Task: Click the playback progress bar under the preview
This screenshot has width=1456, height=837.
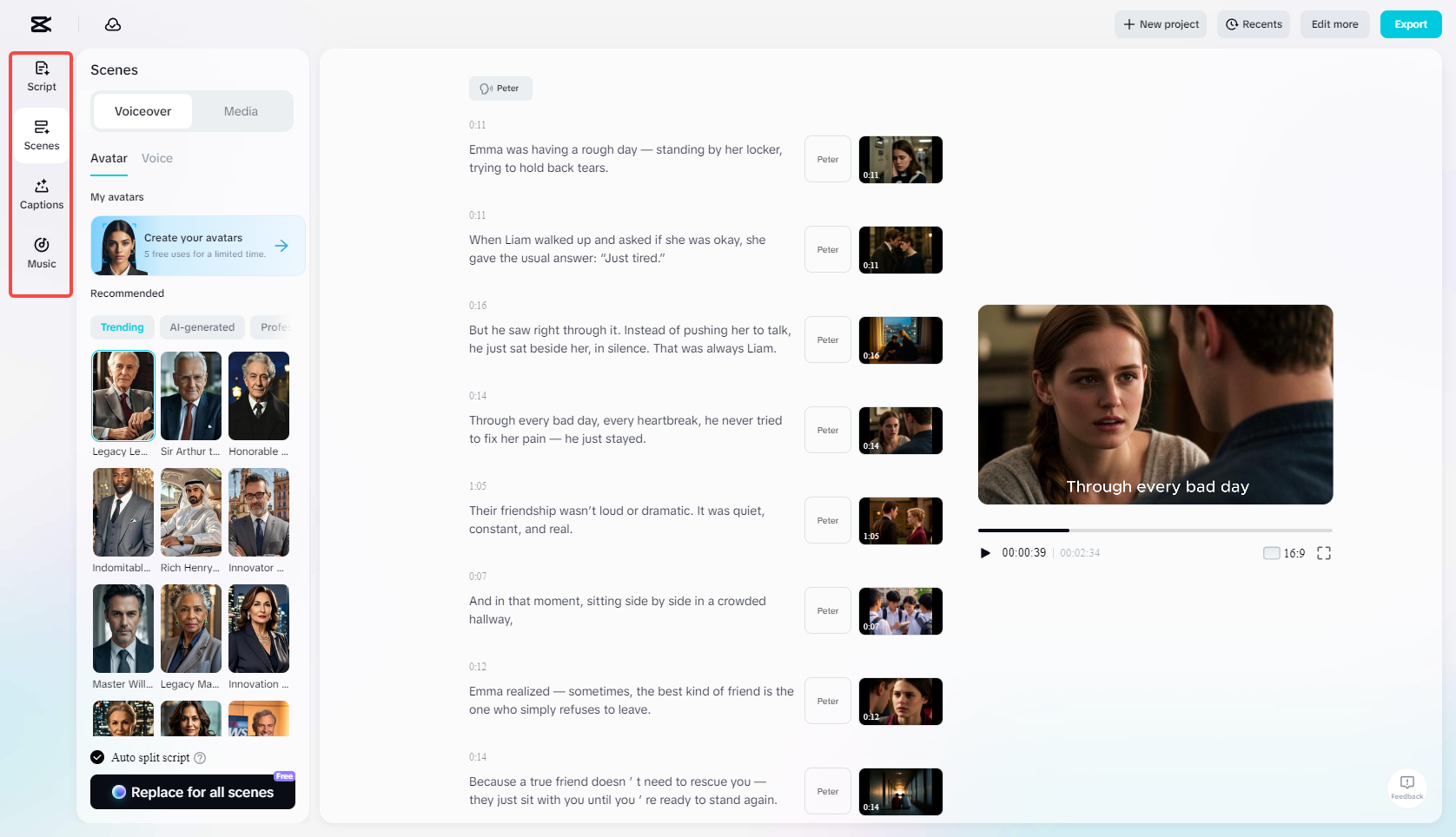Action: tap(1155, 531)
